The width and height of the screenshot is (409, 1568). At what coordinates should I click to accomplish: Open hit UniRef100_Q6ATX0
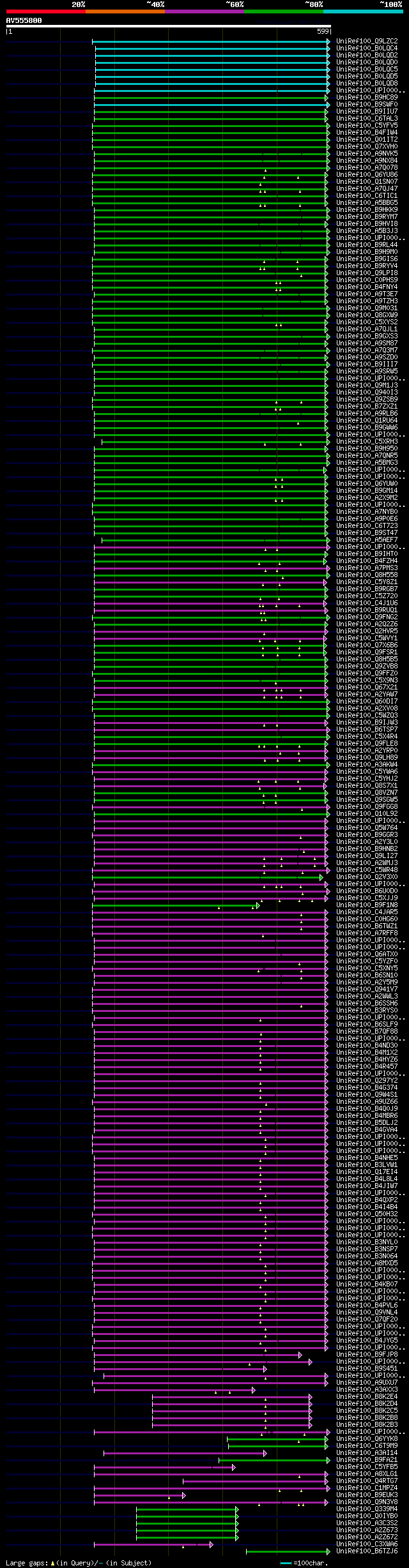[x=367, y=954]
